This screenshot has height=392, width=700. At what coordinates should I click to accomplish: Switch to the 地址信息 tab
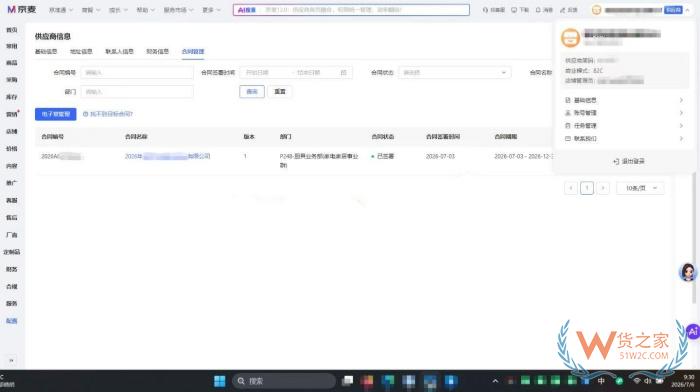click(81, 51)
